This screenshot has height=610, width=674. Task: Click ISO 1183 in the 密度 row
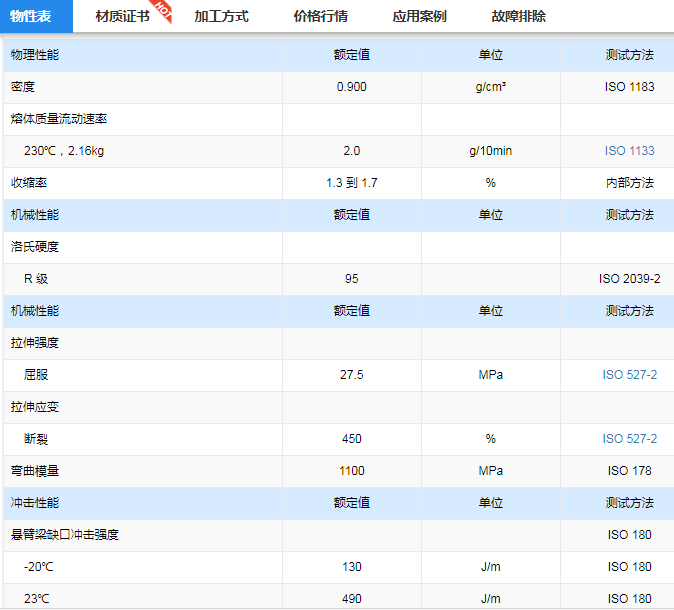[x=629, y=87]
